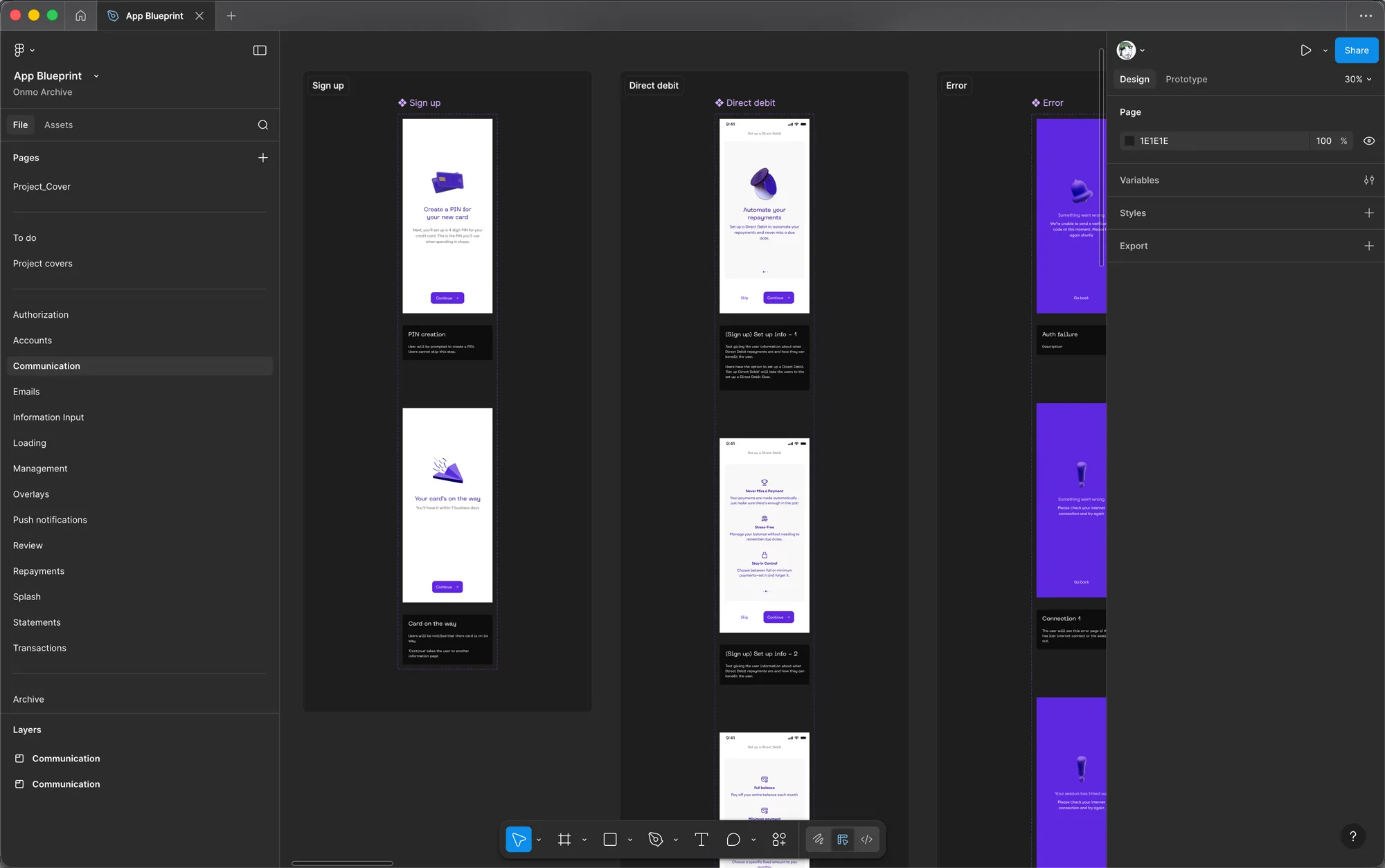The image size is (1385, 868).
Task: Present prototype with play icon
Action: 1305,50
